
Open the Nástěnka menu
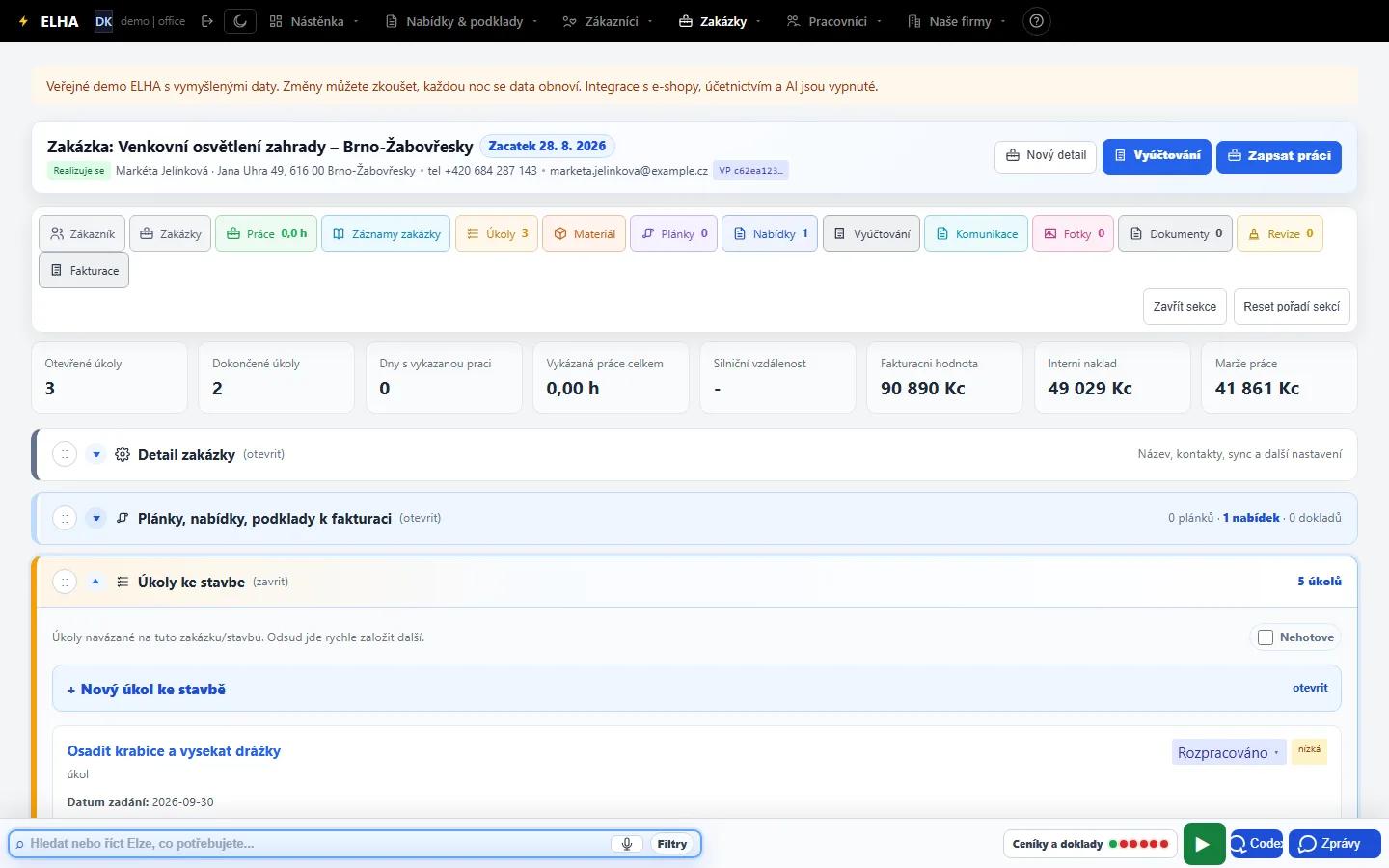point(313,21)
